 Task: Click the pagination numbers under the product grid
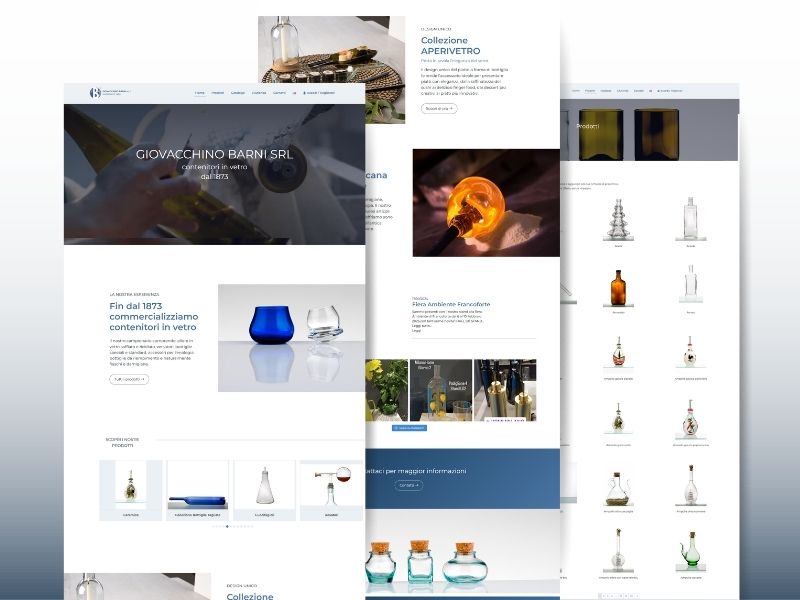click(619, 595)
